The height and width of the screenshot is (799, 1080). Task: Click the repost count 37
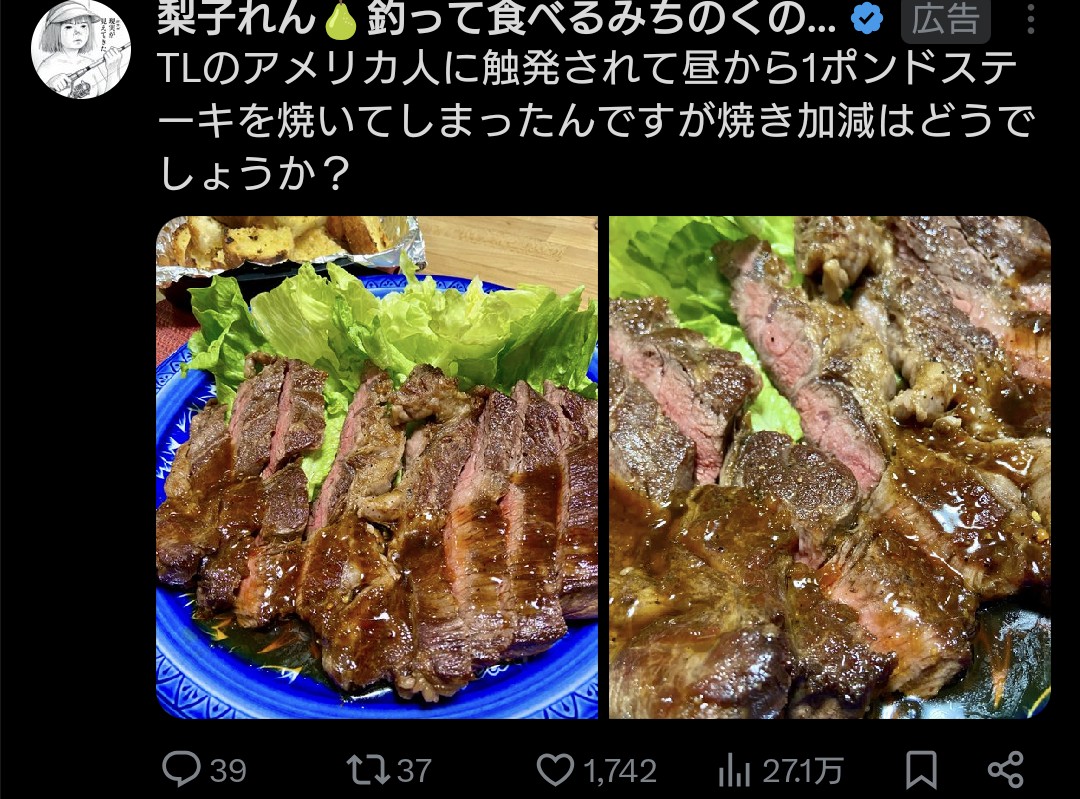click(x=414, y=771)
